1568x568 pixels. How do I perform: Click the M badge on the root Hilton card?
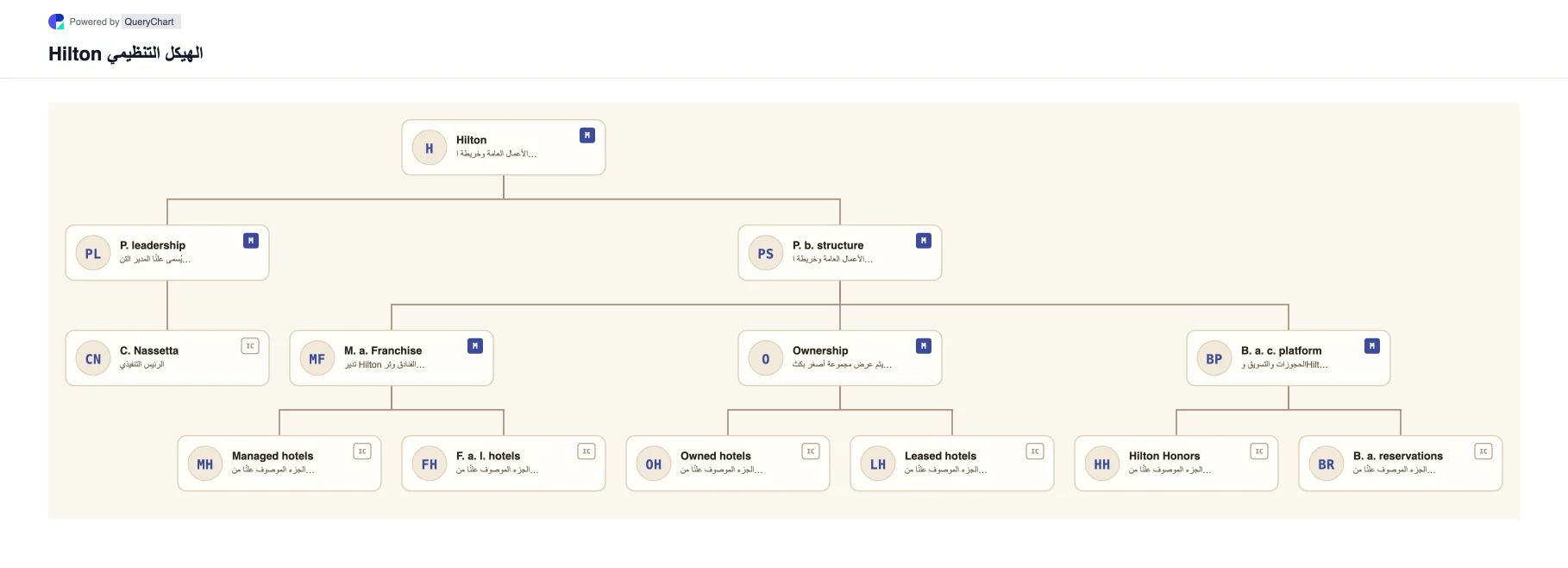click(587, 136)
